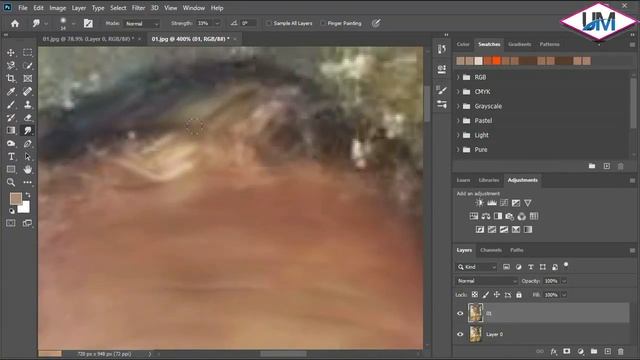Select the Pen tool

27,144
